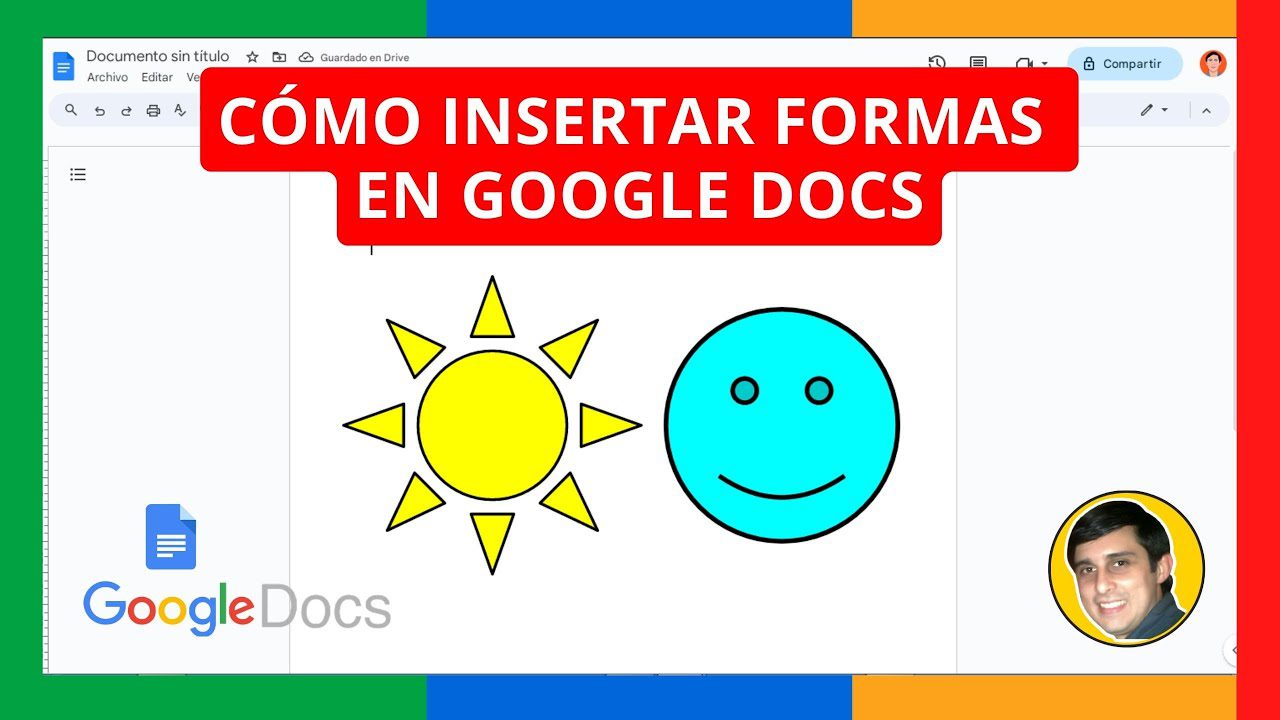Click the Undo icon
This screenshot has width=1280, height=720.
coord(98,110)
